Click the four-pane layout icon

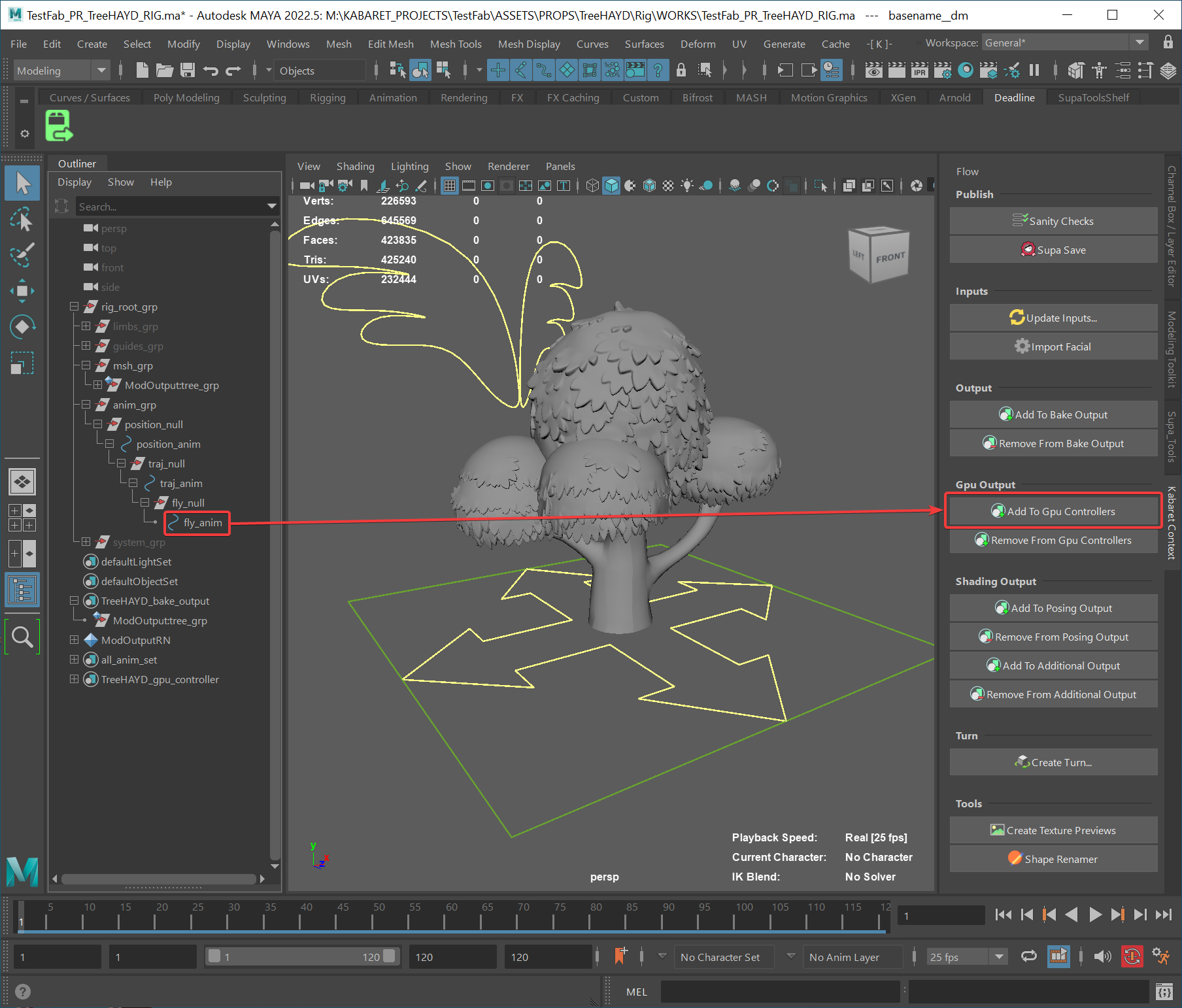22,518
